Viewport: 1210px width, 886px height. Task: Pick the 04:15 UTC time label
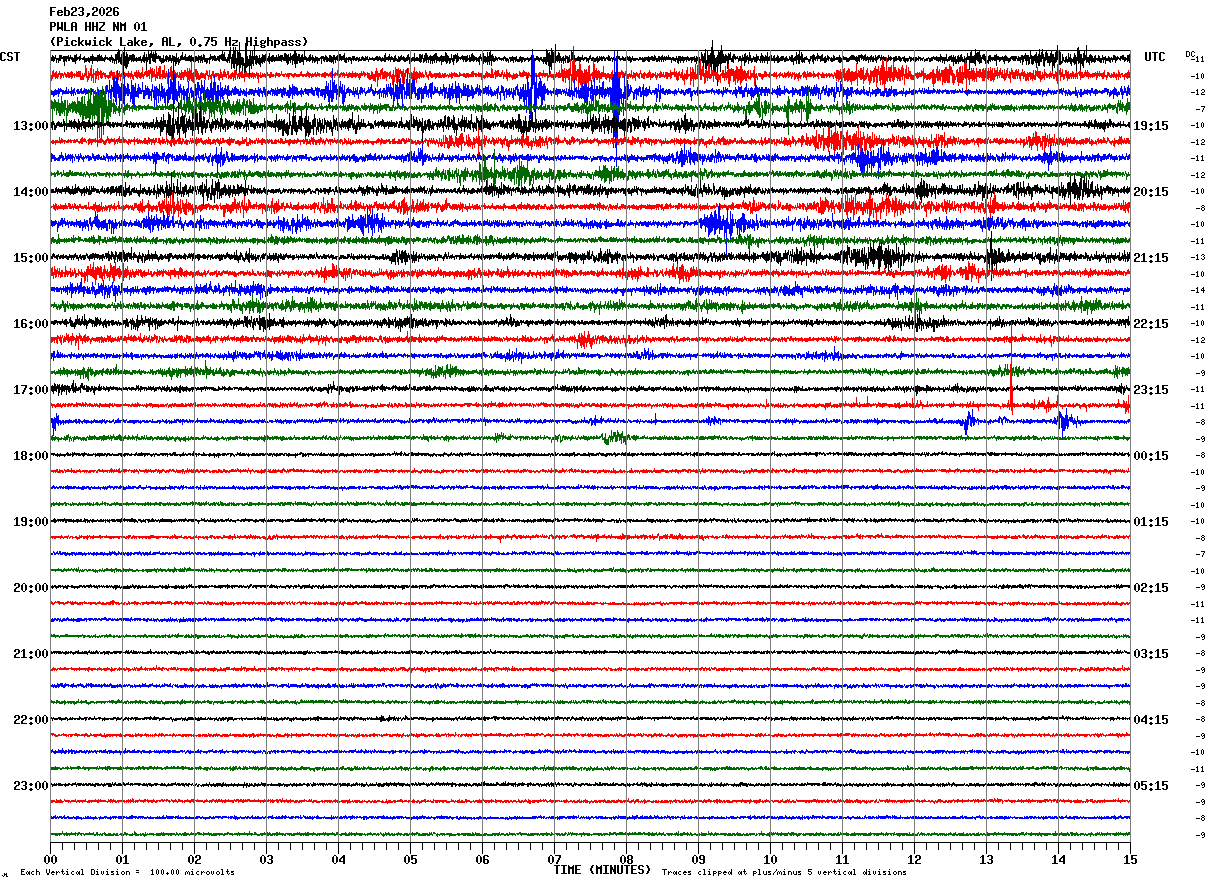click(x=1151, y=720)
